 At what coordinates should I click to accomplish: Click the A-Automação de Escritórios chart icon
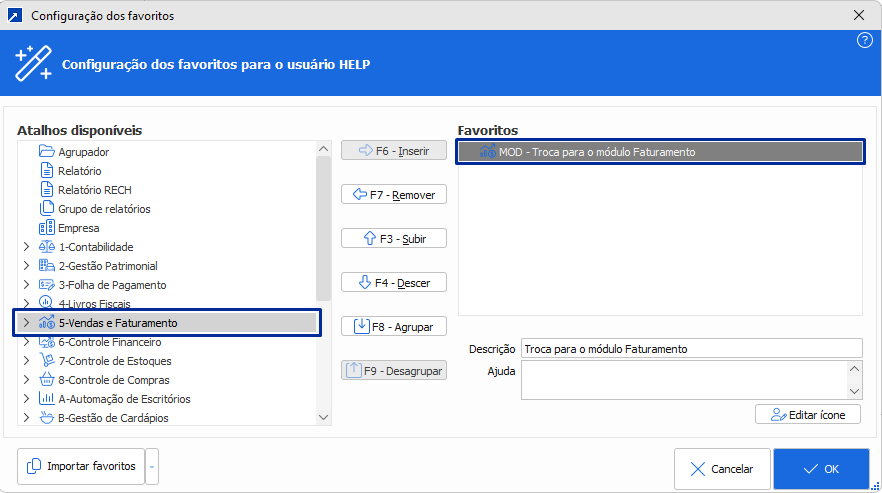click(46, 399)
